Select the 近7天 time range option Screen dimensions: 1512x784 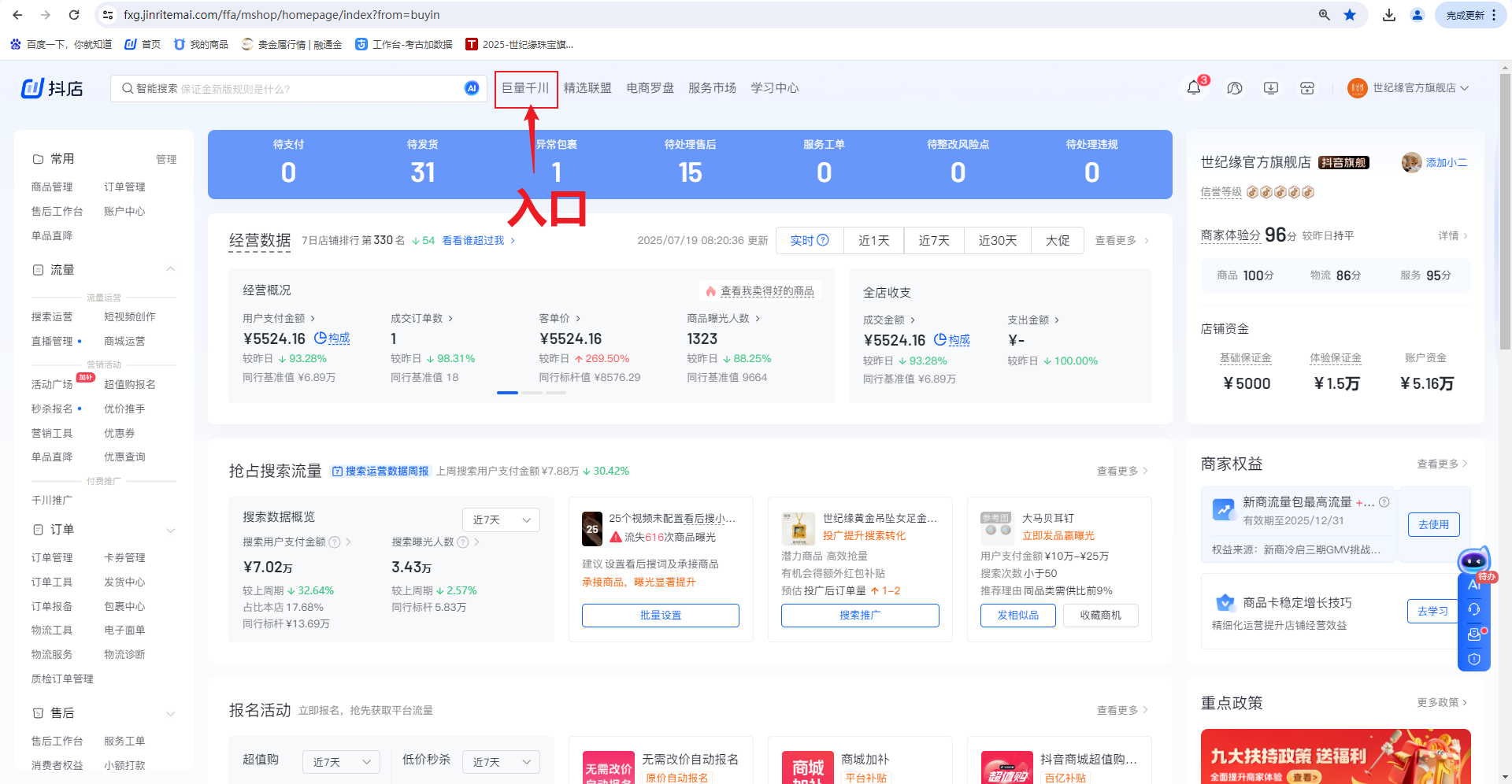click(x=934, y=240)
